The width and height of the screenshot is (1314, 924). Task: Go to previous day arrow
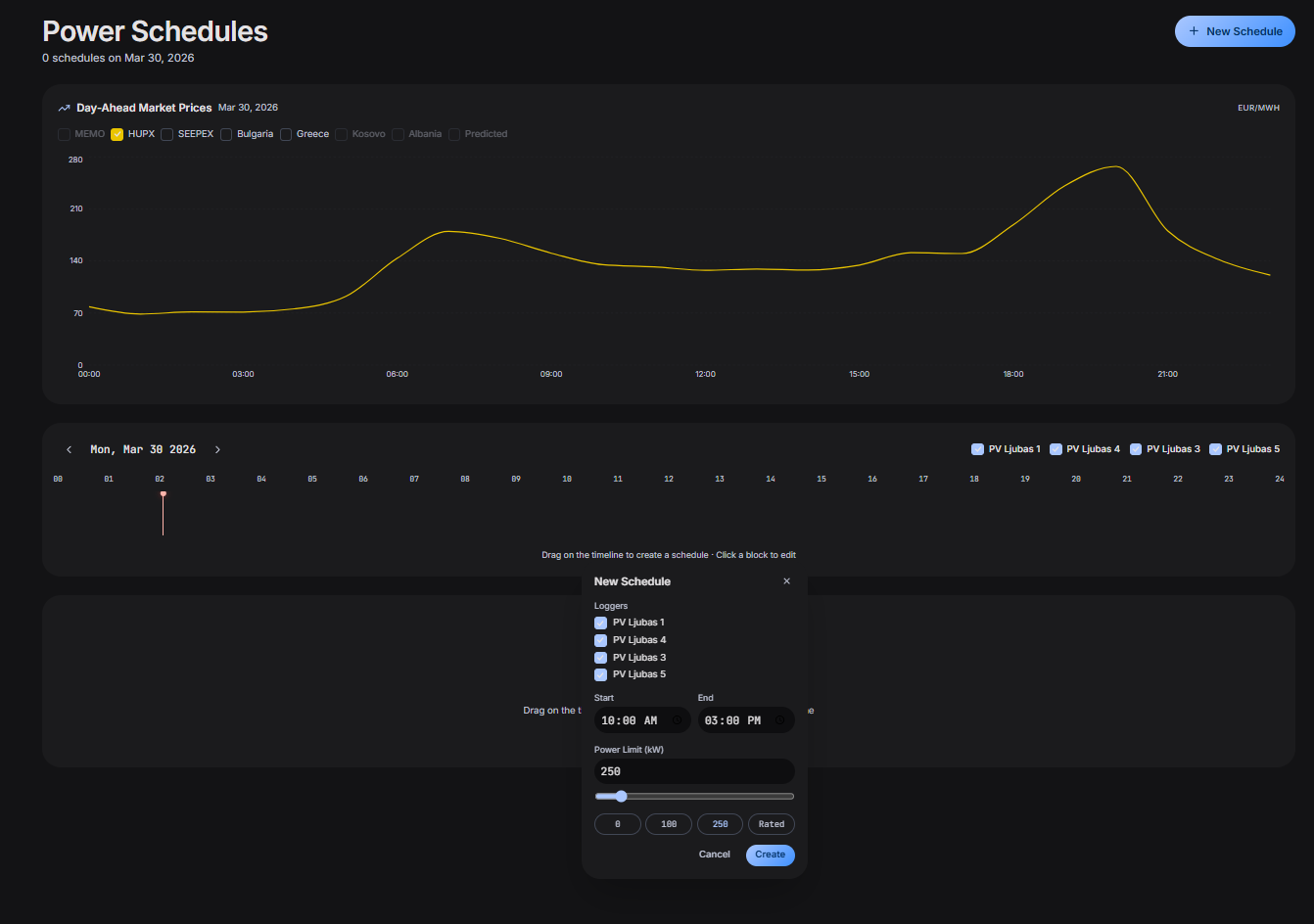pyautogui.click(x=69, y=450)
